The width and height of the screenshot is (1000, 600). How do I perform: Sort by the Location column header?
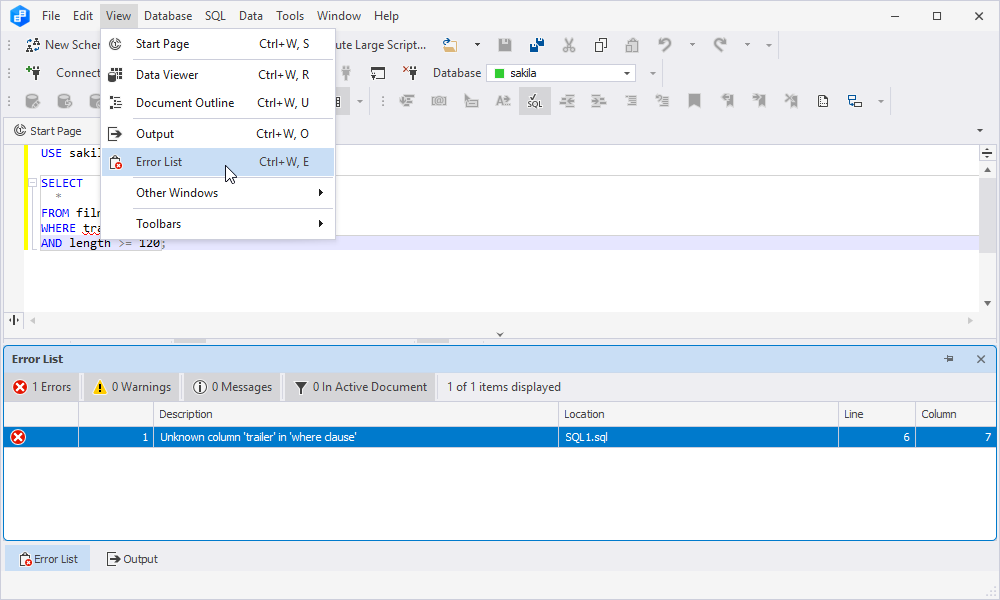click(x=698, y=414)
